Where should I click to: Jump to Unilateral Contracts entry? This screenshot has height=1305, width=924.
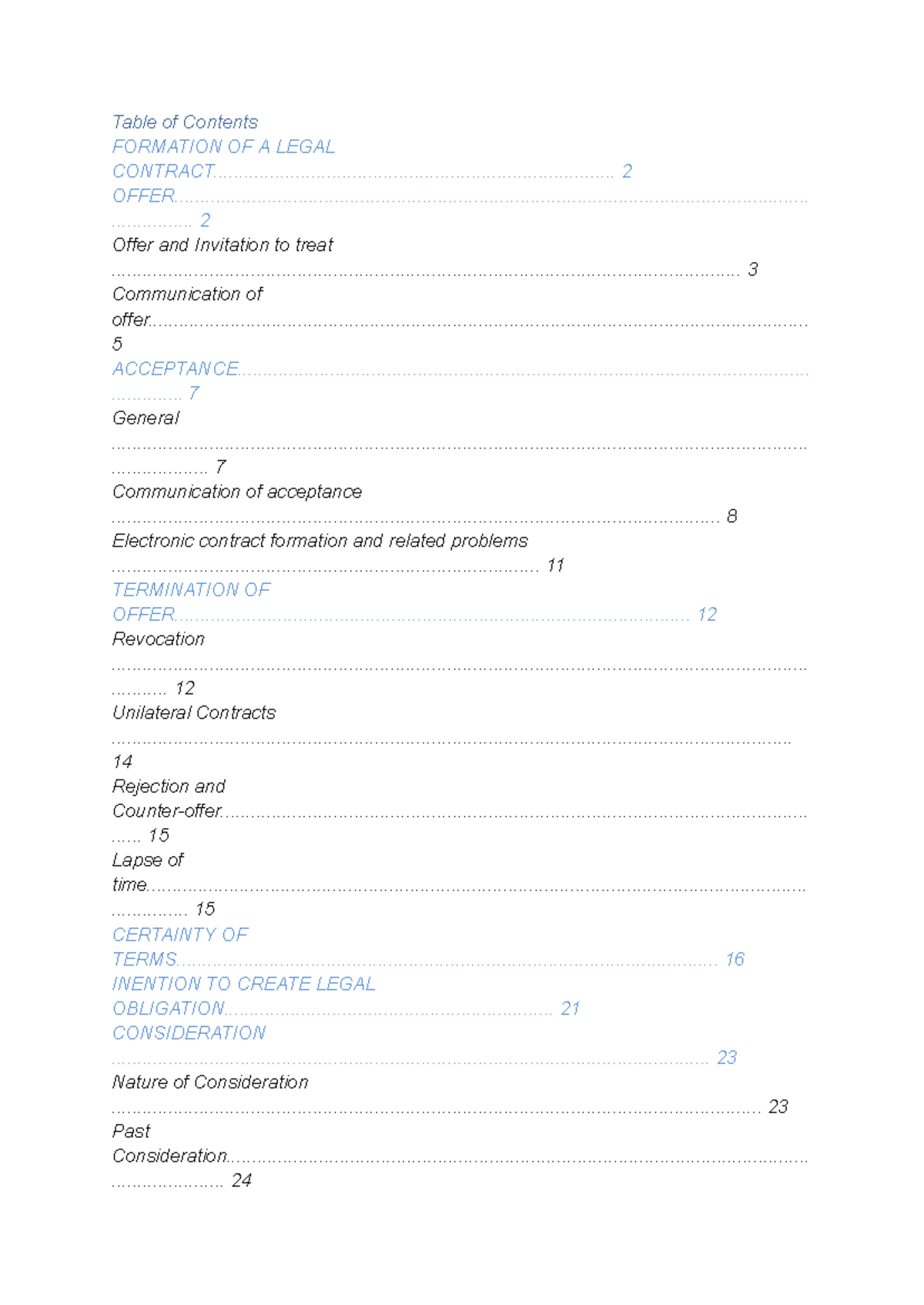click(194, 713)
